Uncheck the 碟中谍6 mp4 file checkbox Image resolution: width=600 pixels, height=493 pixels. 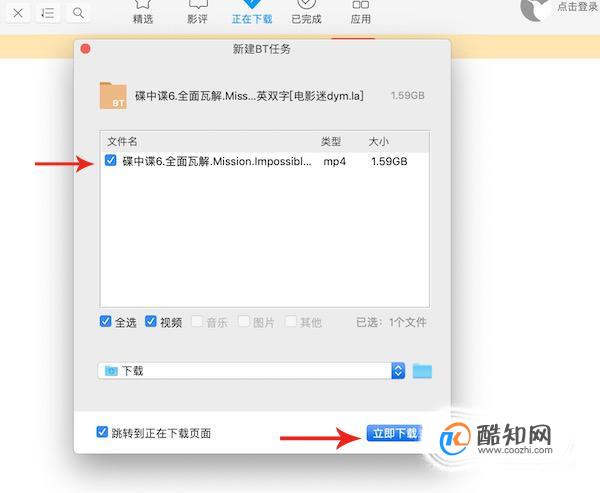point(111,160)
